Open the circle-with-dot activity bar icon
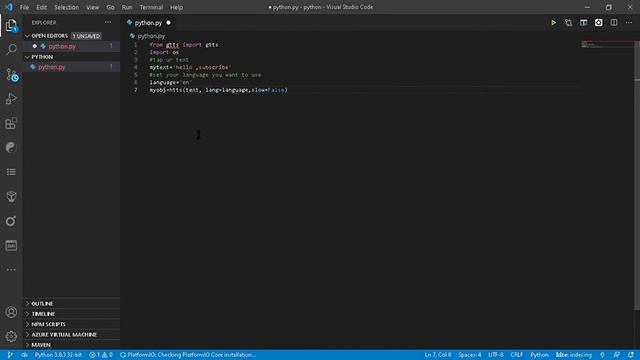Viewport: 640px width, 360px height. click(x=11, y=221)
